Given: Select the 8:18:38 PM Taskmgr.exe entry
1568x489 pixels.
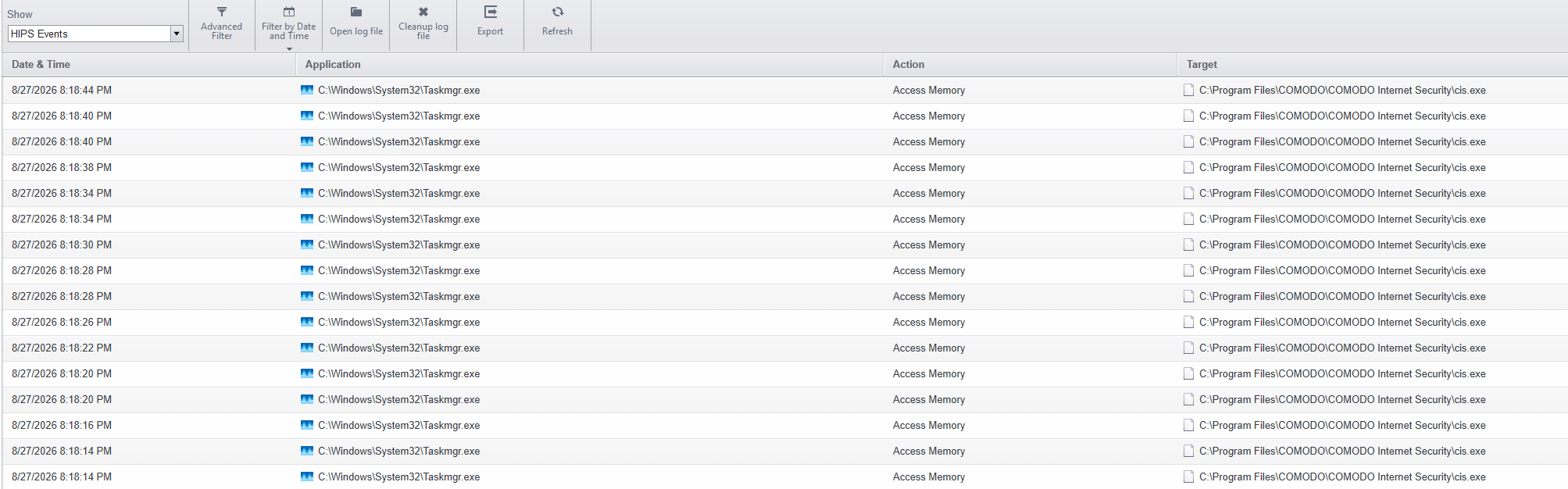Looking at the screenshot, I should click(x=398, y=167).
